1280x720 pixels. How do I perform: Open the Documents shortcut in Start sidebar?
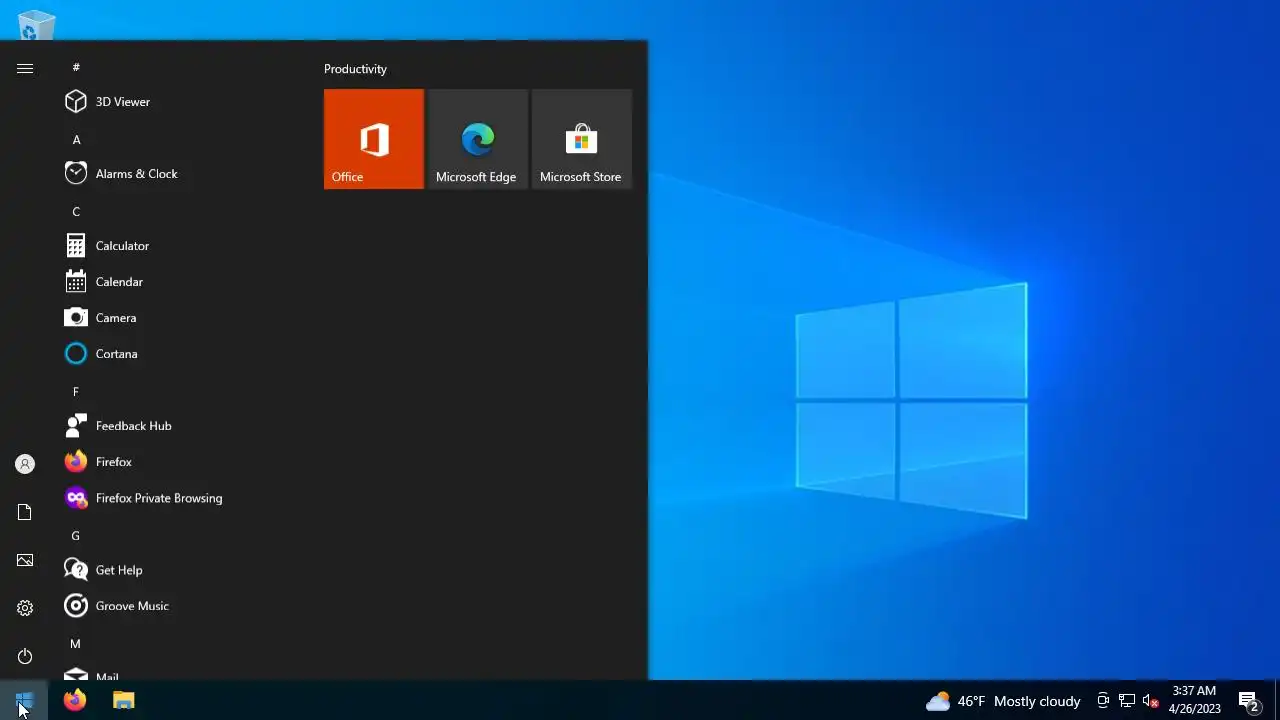point(25,512)
